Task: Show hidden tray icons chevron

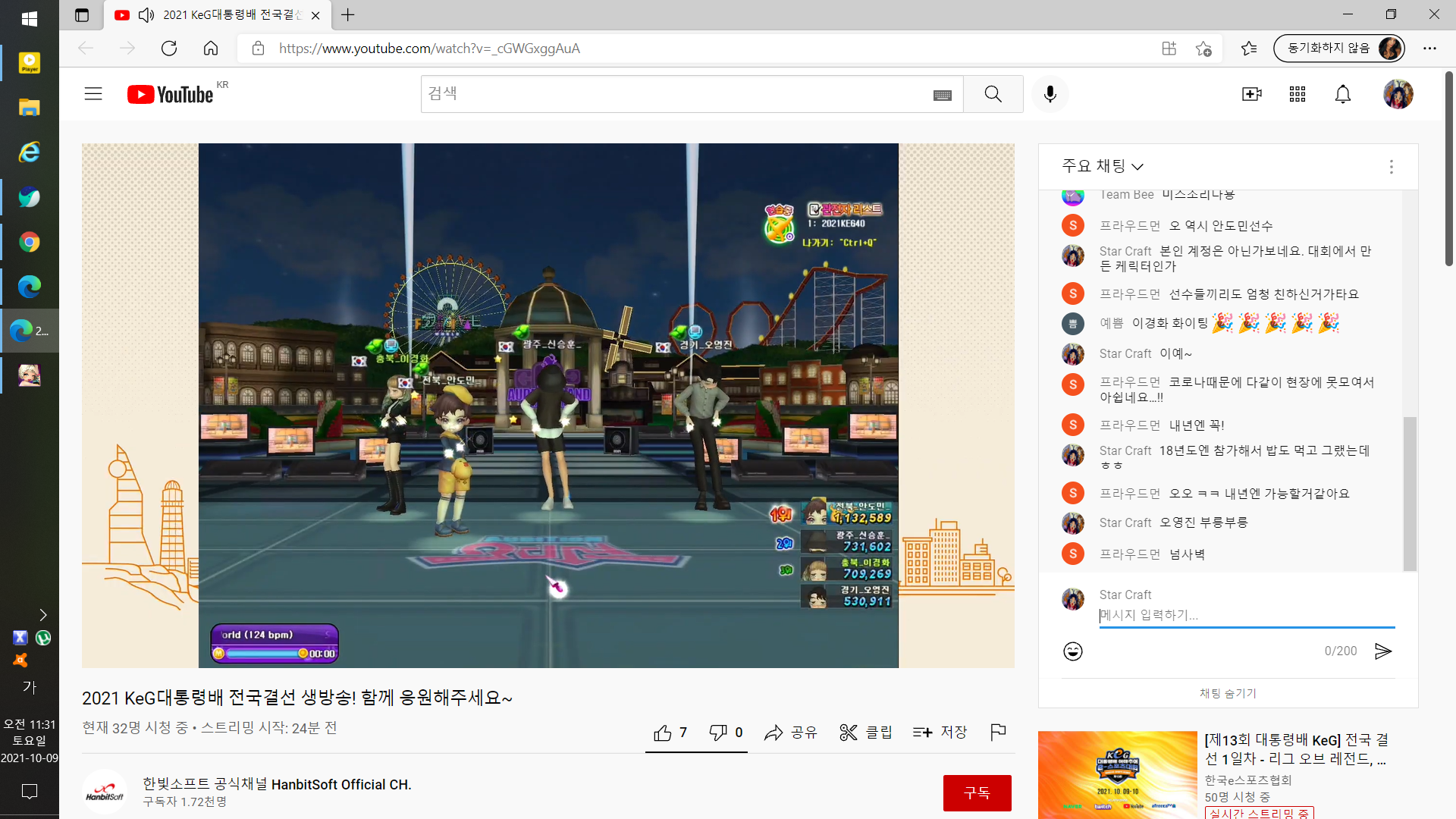Action: (43, 615)
